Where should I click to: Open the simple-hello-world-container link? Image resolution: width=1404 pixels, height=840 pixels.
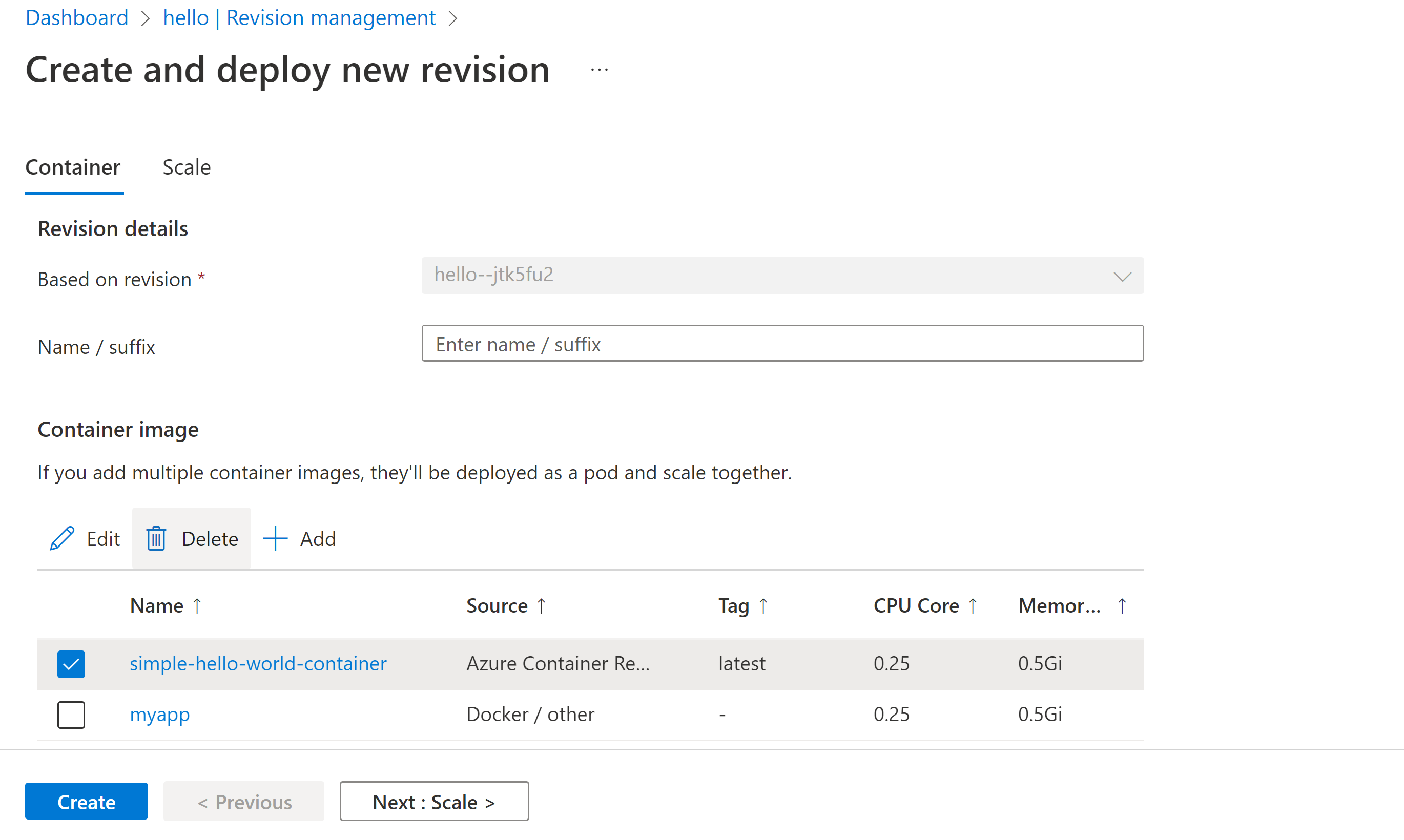pyautogui.click(x=258, y=663)
